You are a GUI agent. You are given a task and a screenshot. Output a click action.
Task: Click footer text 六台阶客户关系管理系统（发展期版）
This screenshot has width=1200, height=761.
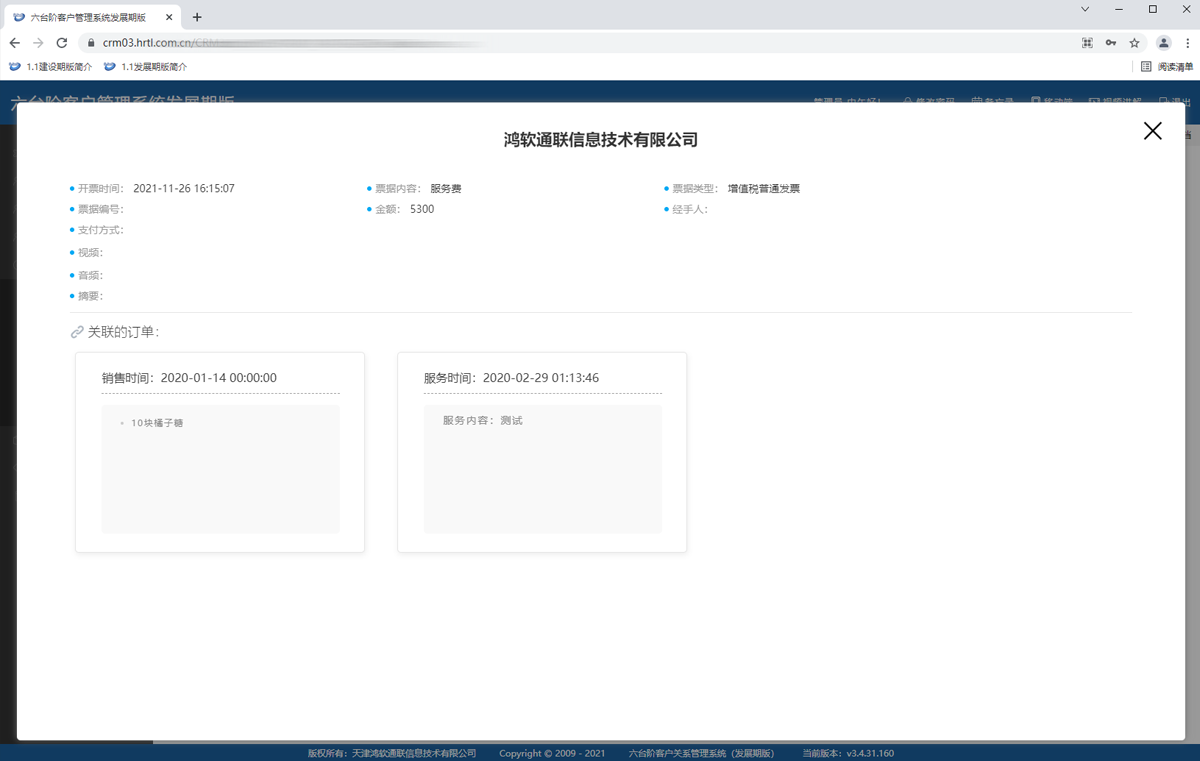click(x=704, y=753)
